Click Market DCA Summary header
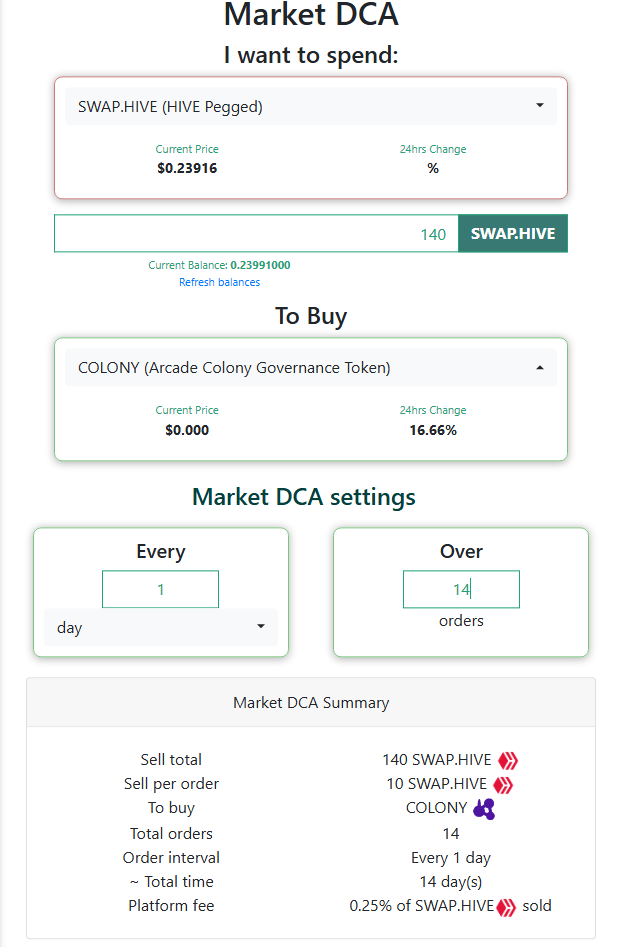Screen dimensions: 621x947 pyautogui.click(x=311, y=702)
